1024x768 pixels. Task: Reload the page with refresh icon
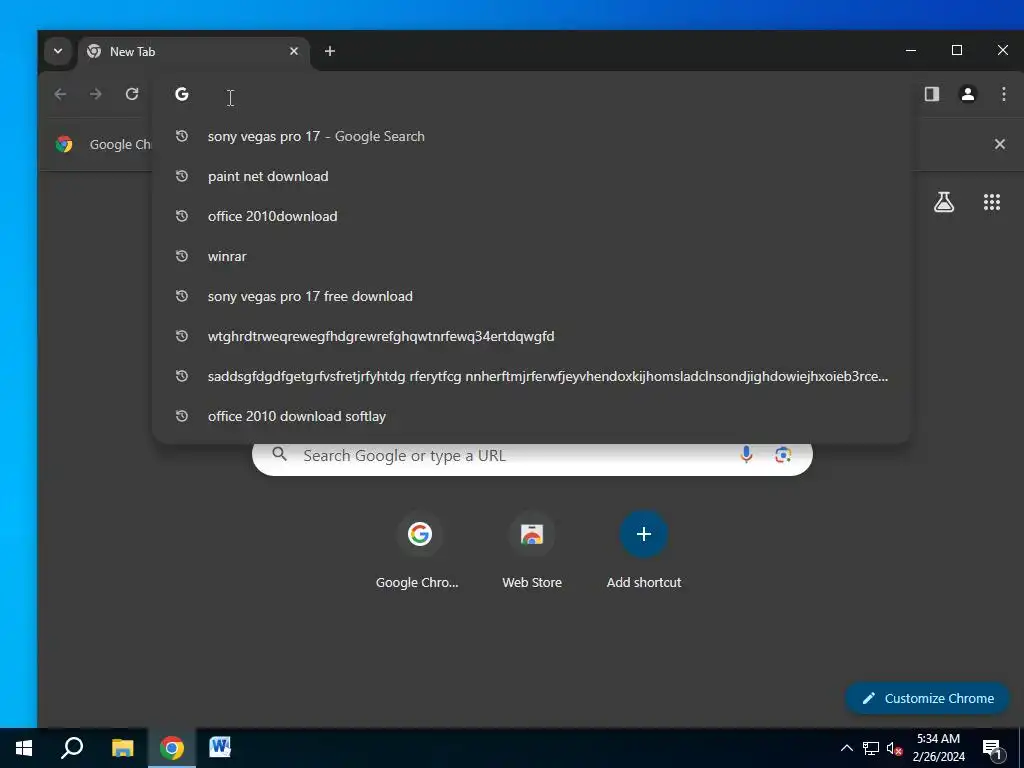tap(132, 94)
